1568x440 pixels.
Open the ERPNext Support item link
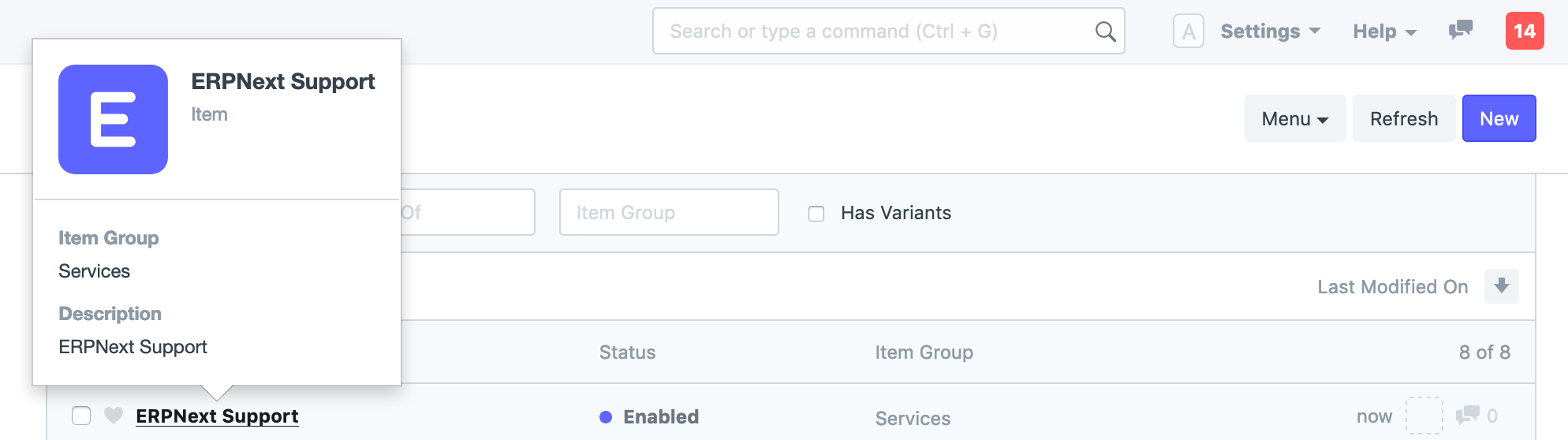pos(217,416)
